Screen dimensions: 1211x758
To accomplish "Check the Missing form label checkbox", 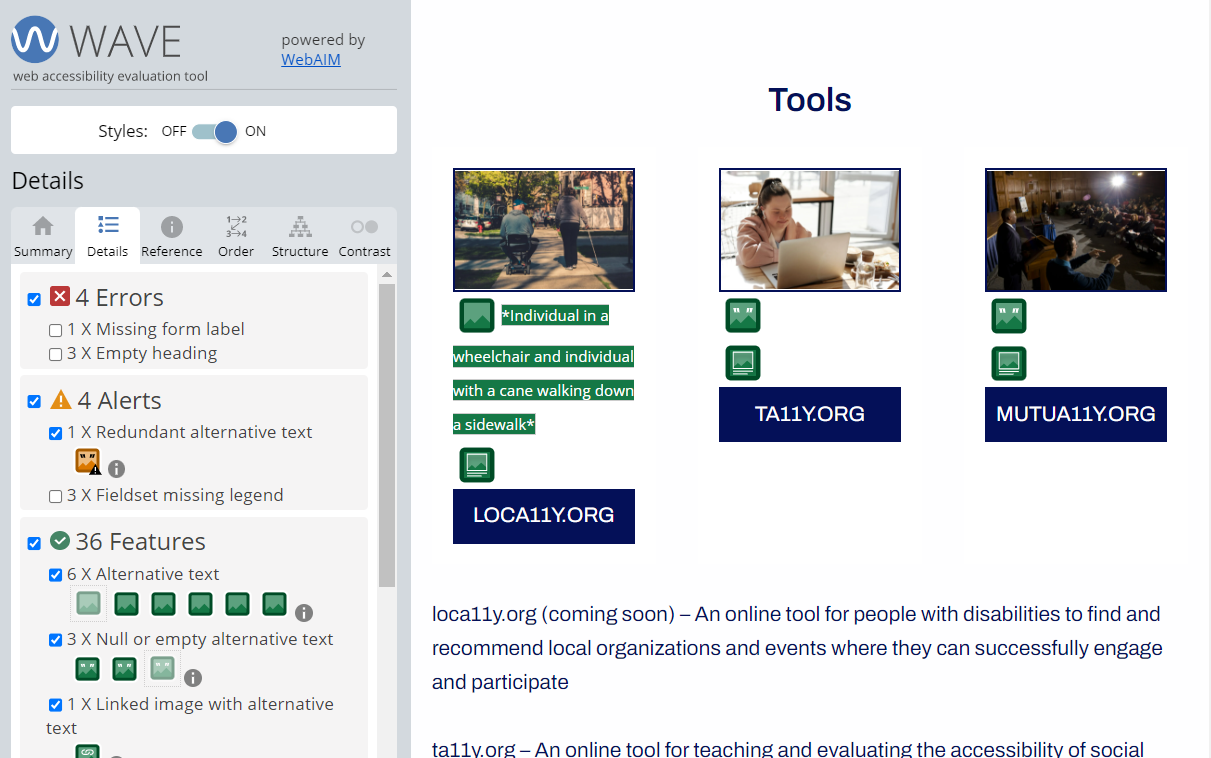I will click(55, 328).
